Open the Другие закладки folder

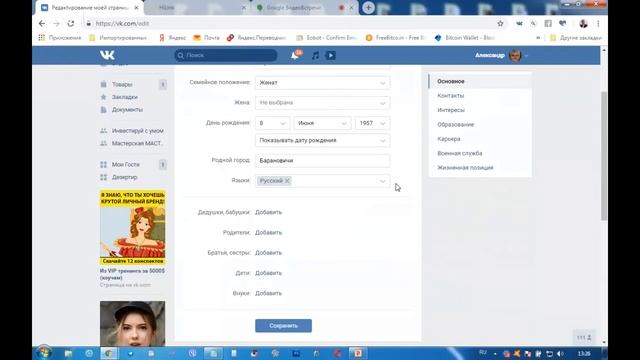pos(576,38)
